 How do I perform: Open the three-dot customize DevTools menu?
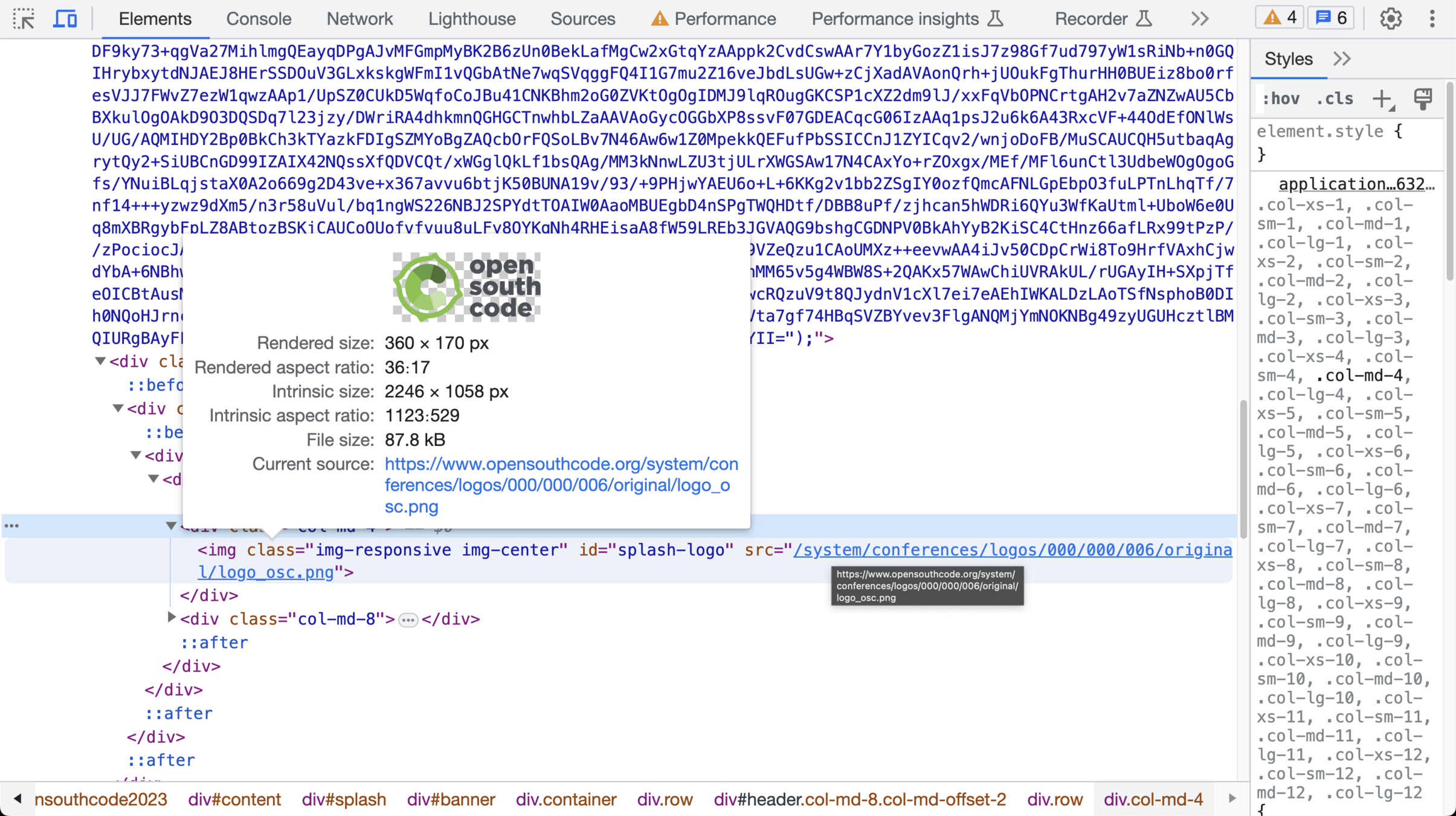click(1432, 19)
